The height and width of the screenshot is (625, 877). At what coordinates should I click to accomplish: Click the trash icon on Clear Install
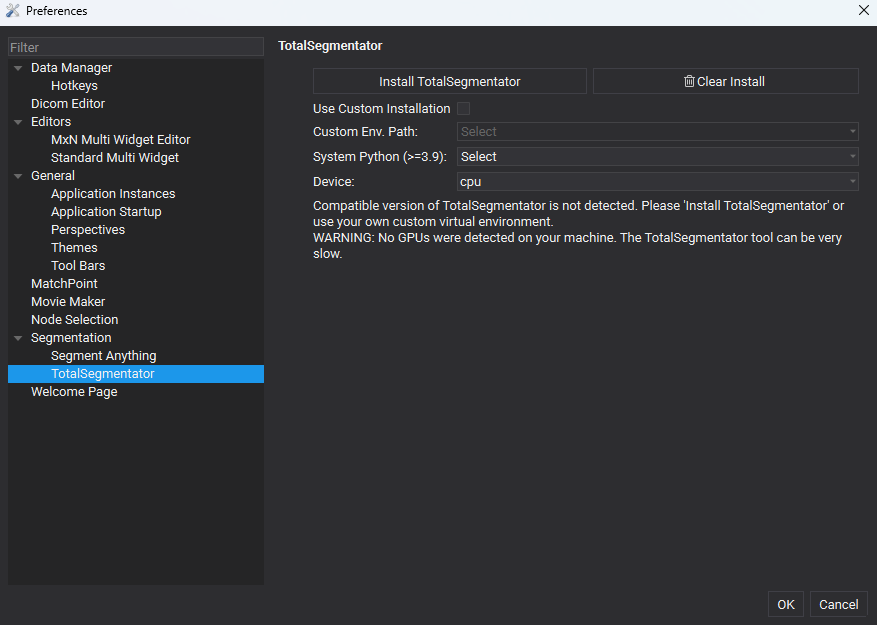(x=689, y=81)
